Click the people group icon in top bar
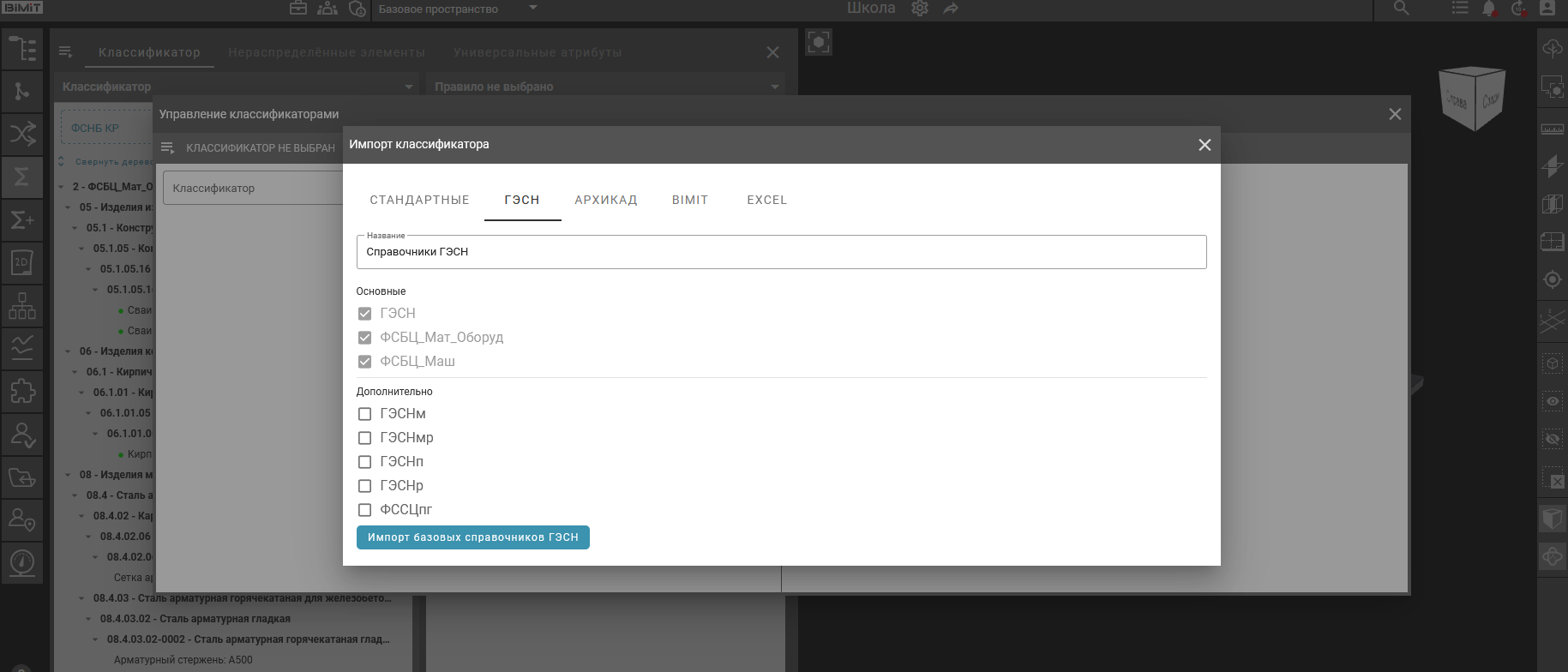Viewport: 1568px width, 672px height. [327, 9]
